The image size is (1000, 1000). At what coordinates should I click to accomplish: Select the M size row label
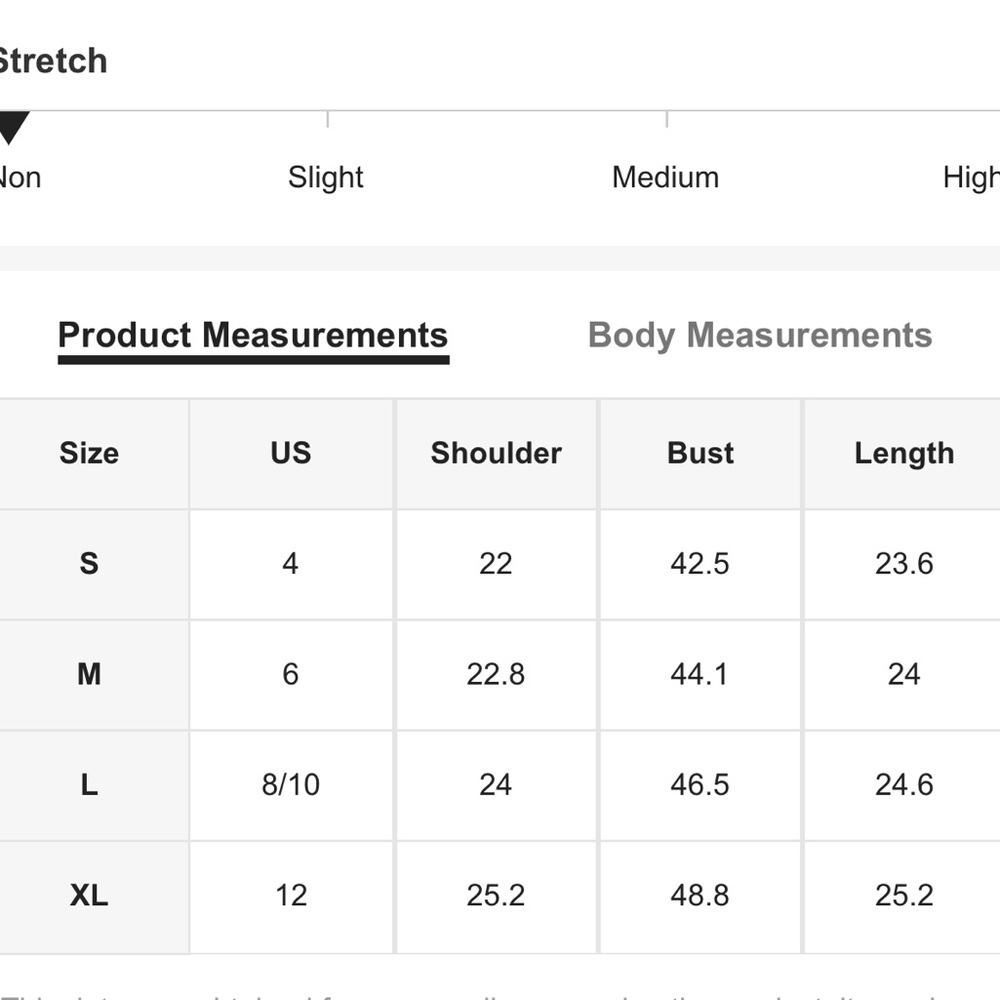point(89,674)
